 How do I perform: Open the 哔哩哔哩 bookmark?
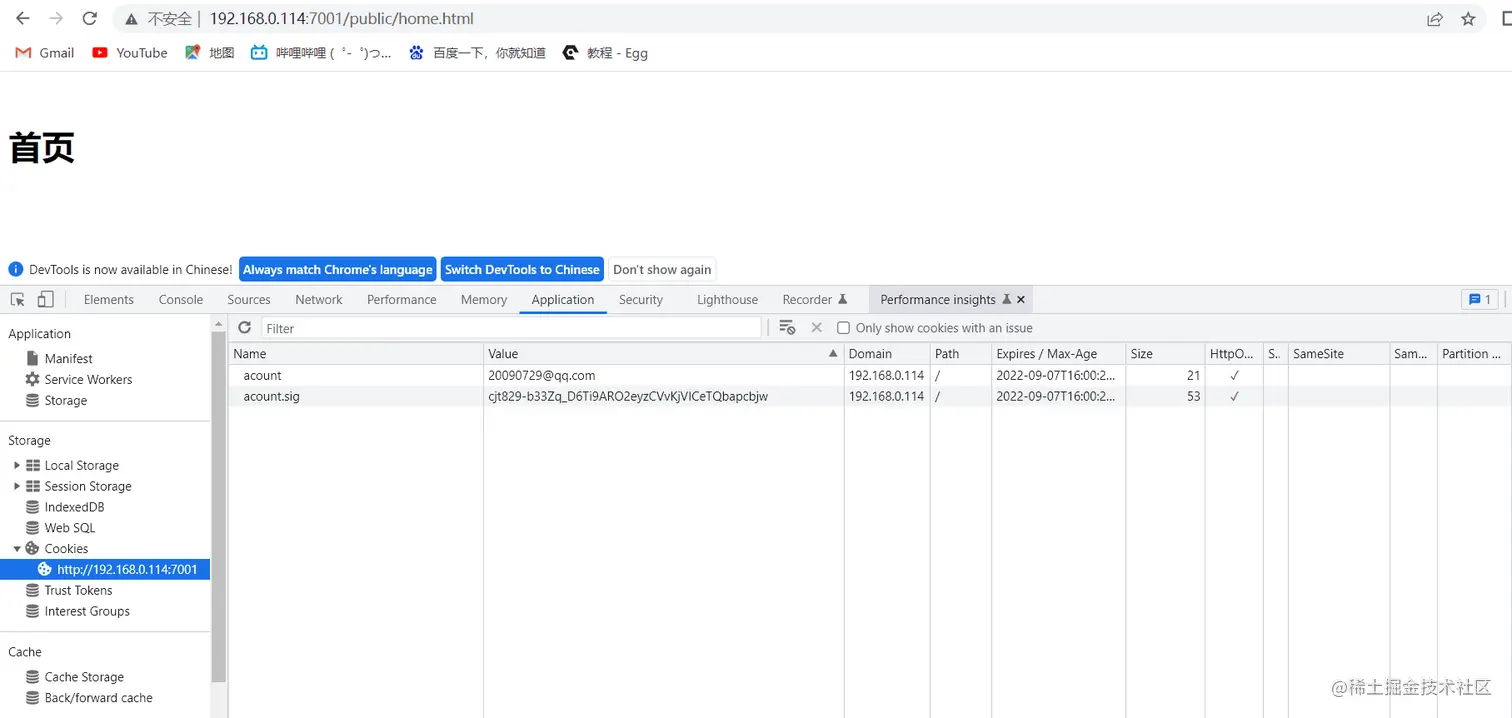[321, 53]
